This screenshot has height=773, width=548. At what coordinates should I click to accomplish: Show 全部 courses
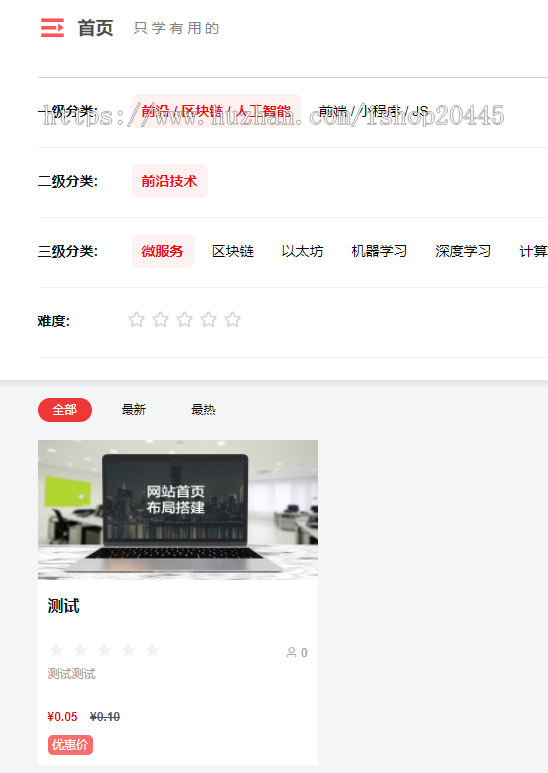click(x=65, y=410)
